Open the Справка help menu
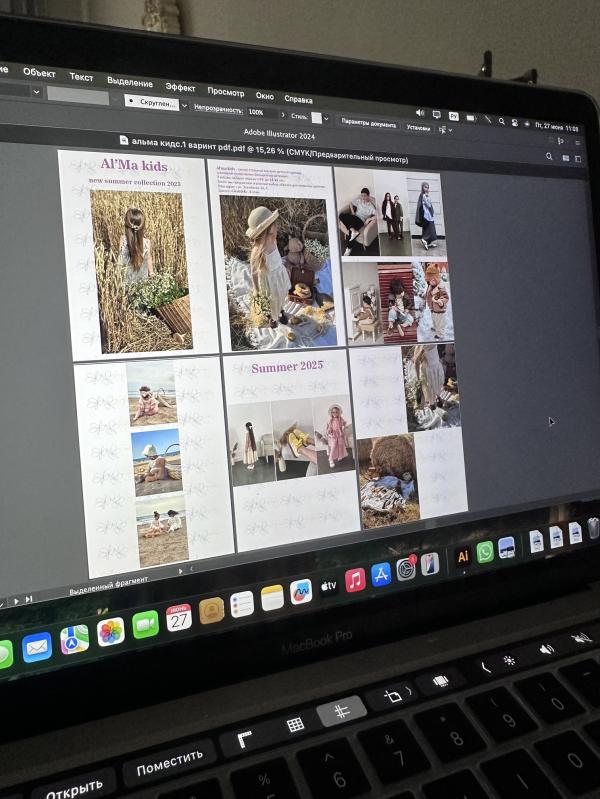This screenshot has width=600, height=799. (298, 99)
